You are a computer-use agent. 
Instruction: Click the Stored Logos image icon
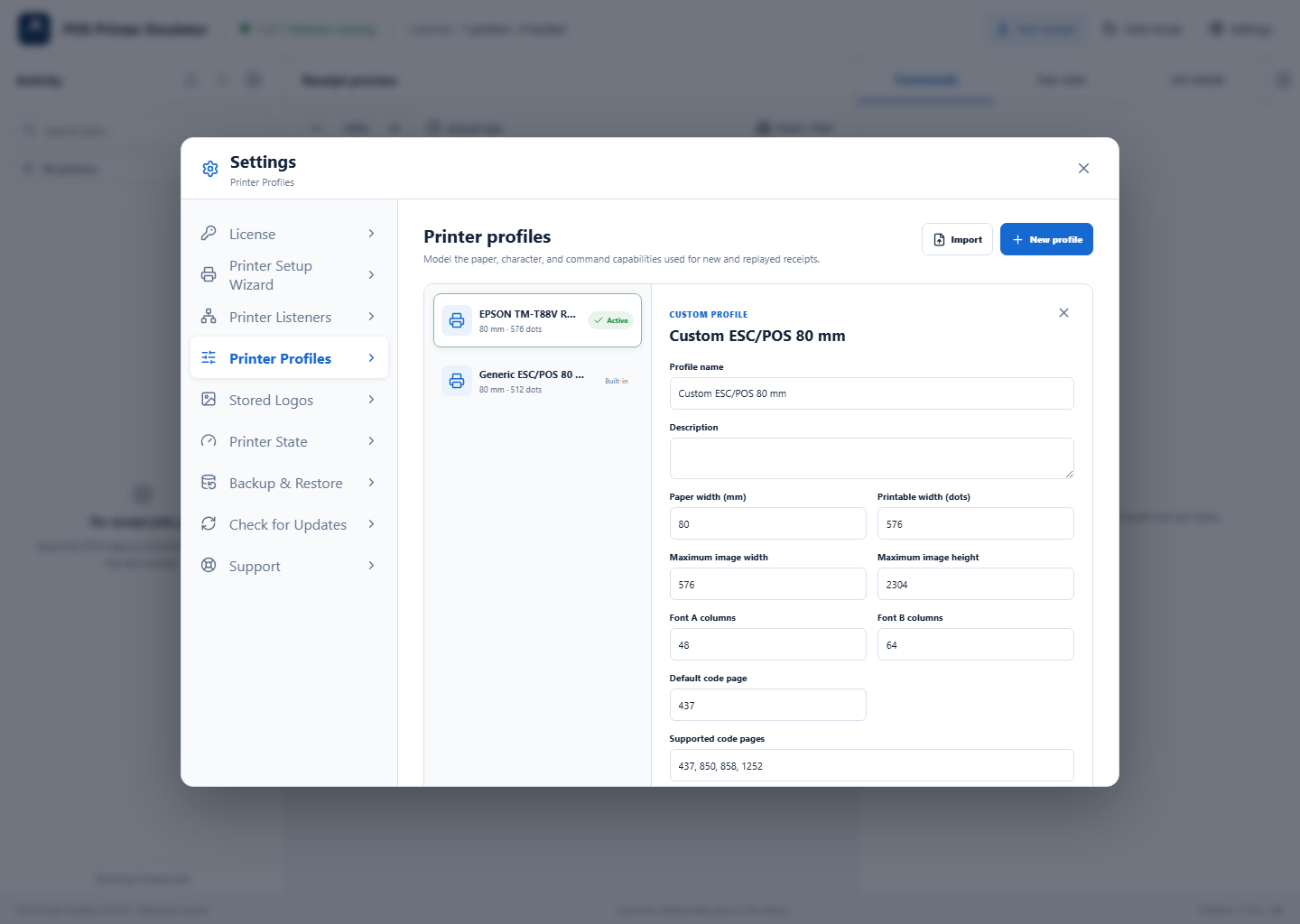(209, 399)
